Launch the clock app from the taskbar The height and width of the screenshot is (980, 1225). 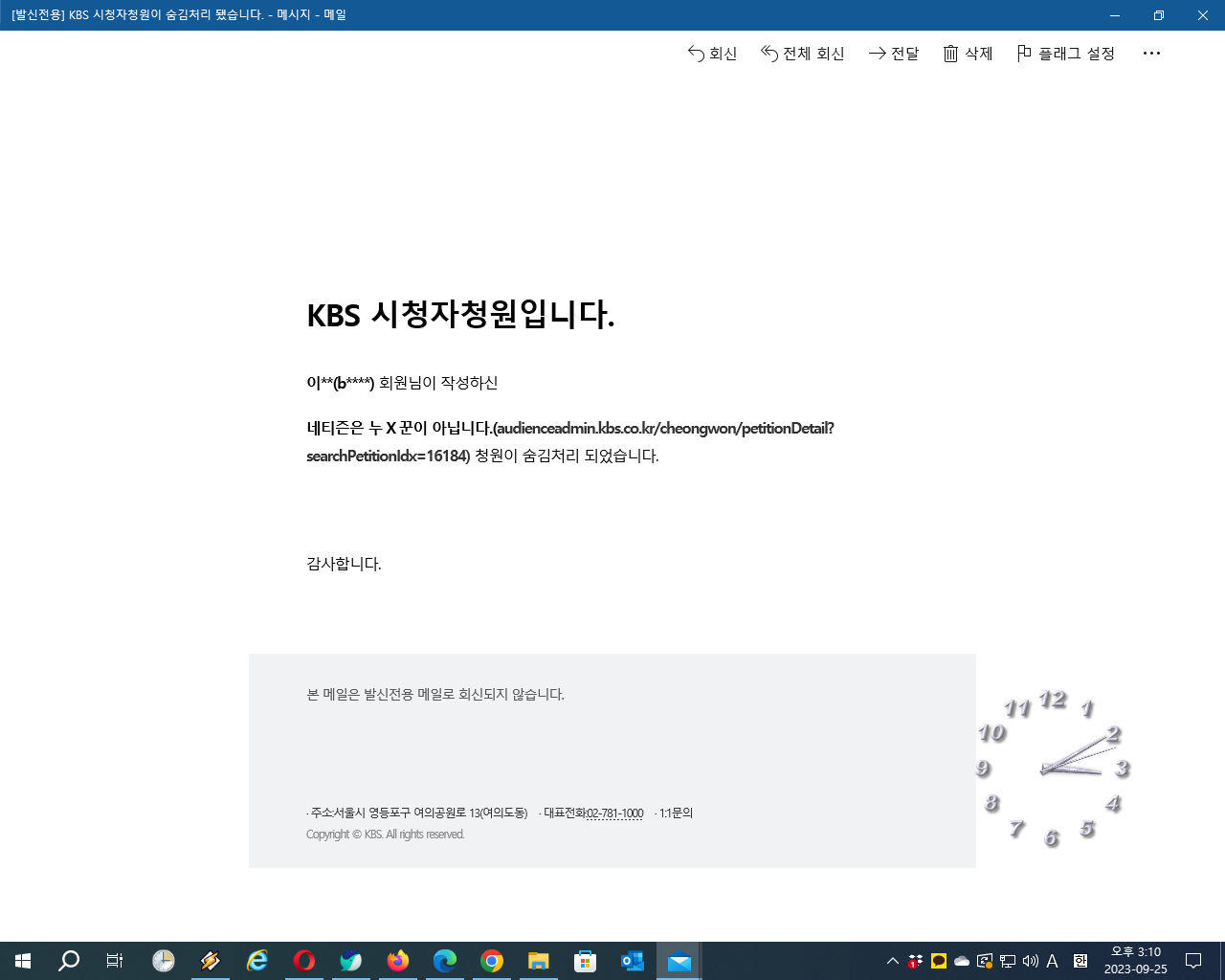pos(164,961)
